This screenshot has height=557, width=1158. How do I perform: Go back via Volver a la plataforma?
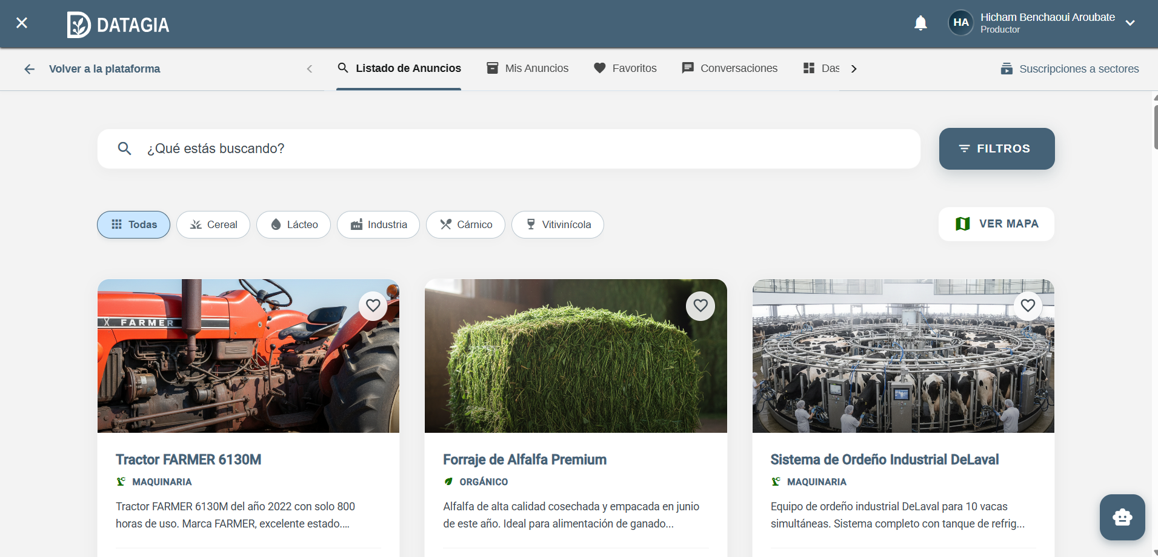click(x=104, y=69)
